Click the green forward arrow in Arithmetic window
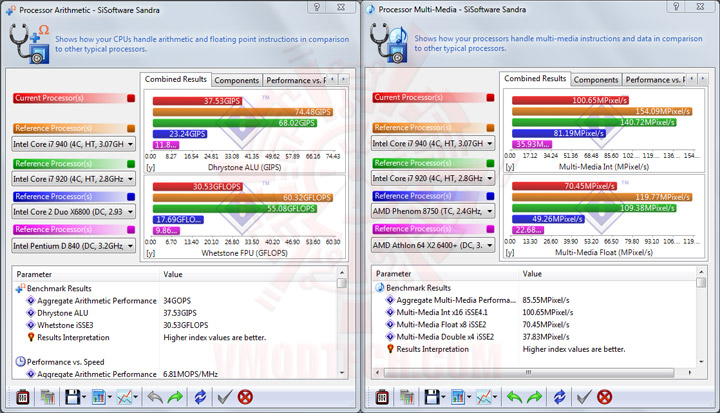The image size is (720, 413). point(175,397)
